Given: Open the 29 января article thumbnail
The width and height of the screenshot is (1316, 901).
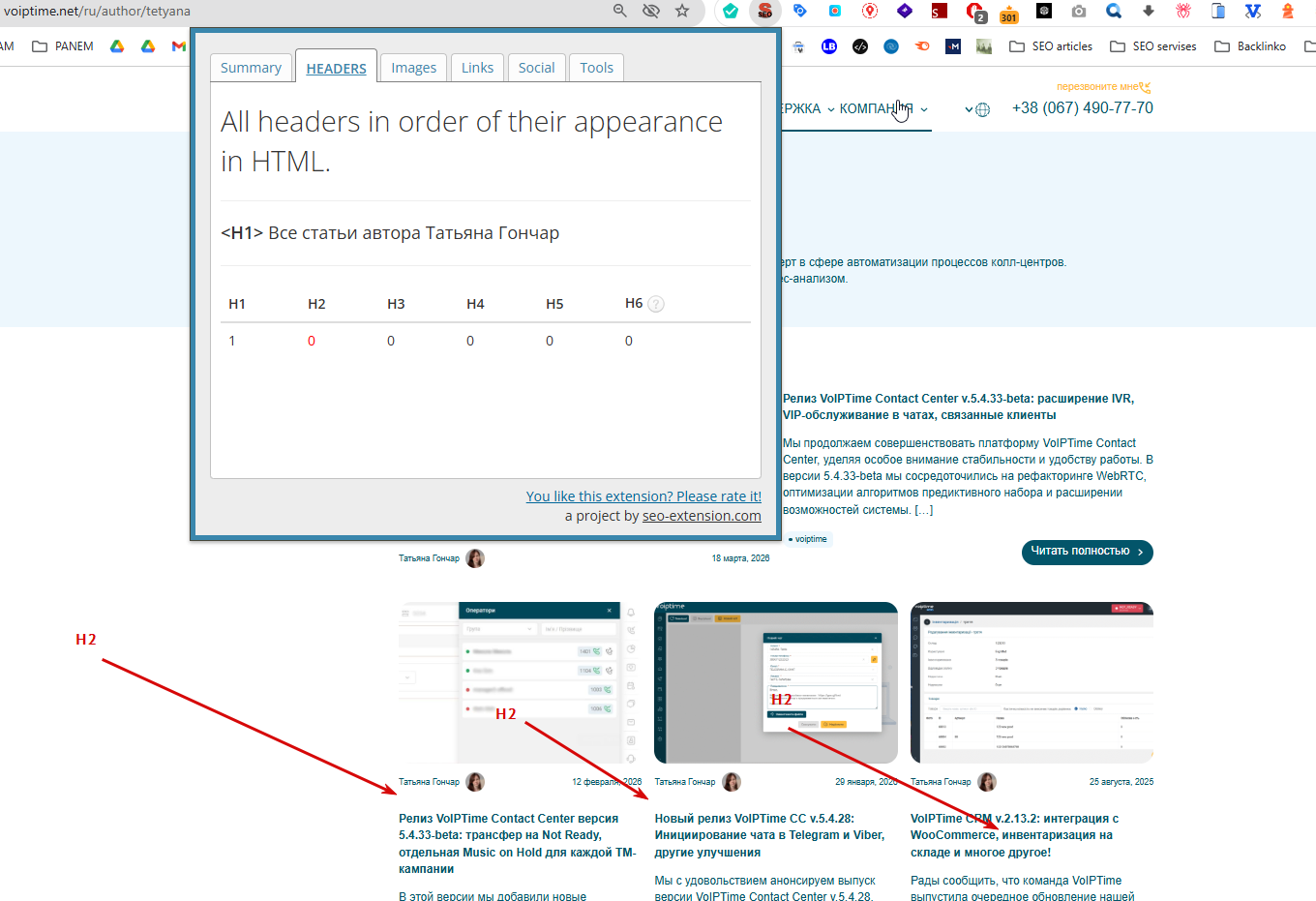Looking at the screenshot, I should [776, 683].
